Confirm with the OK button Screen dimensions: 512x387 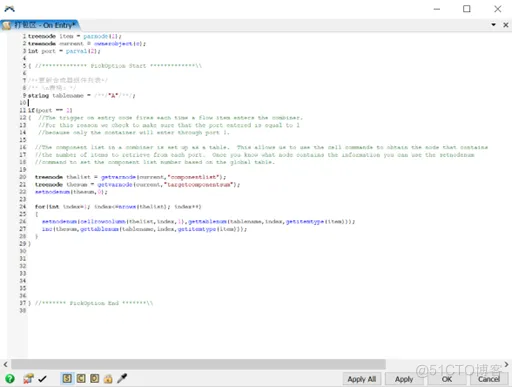point(447,379)
